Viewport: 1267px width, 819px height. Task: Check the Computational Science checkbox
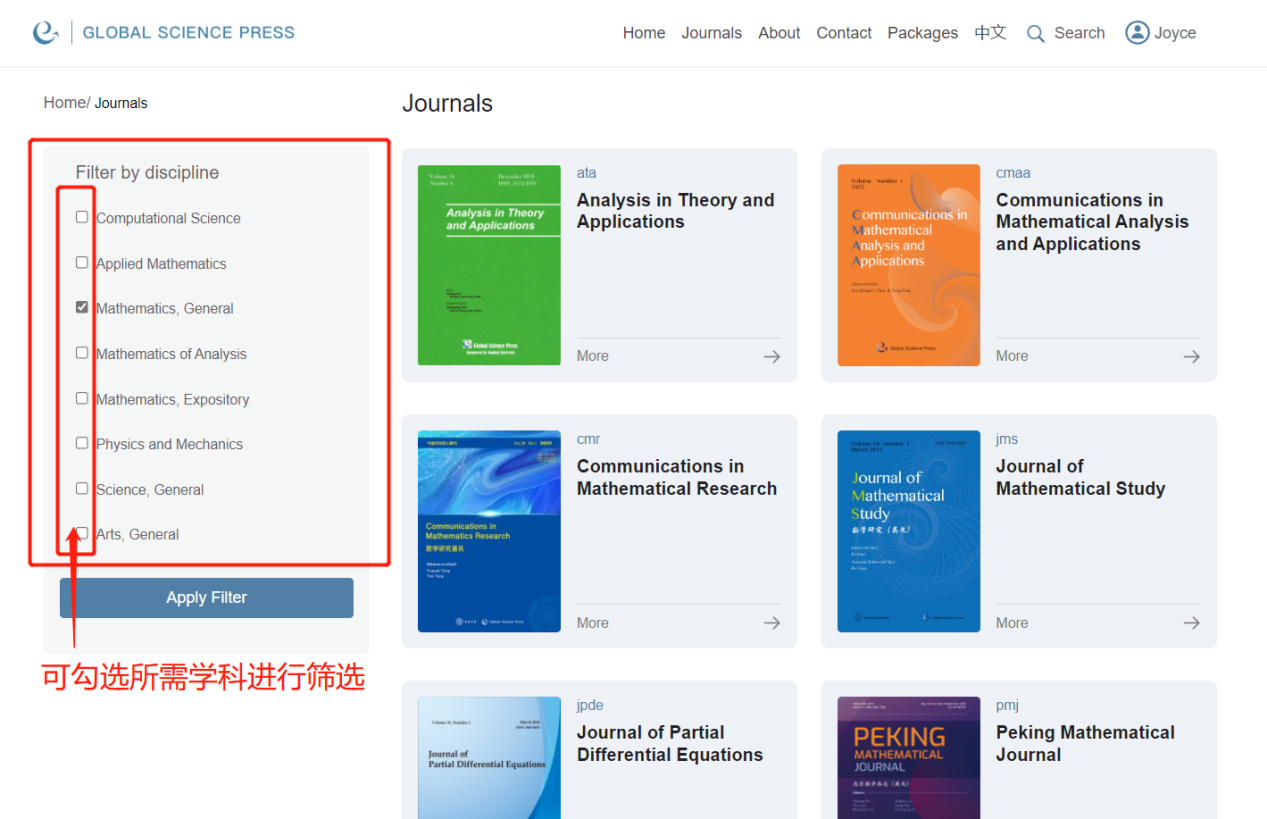[x=82, y=217]
